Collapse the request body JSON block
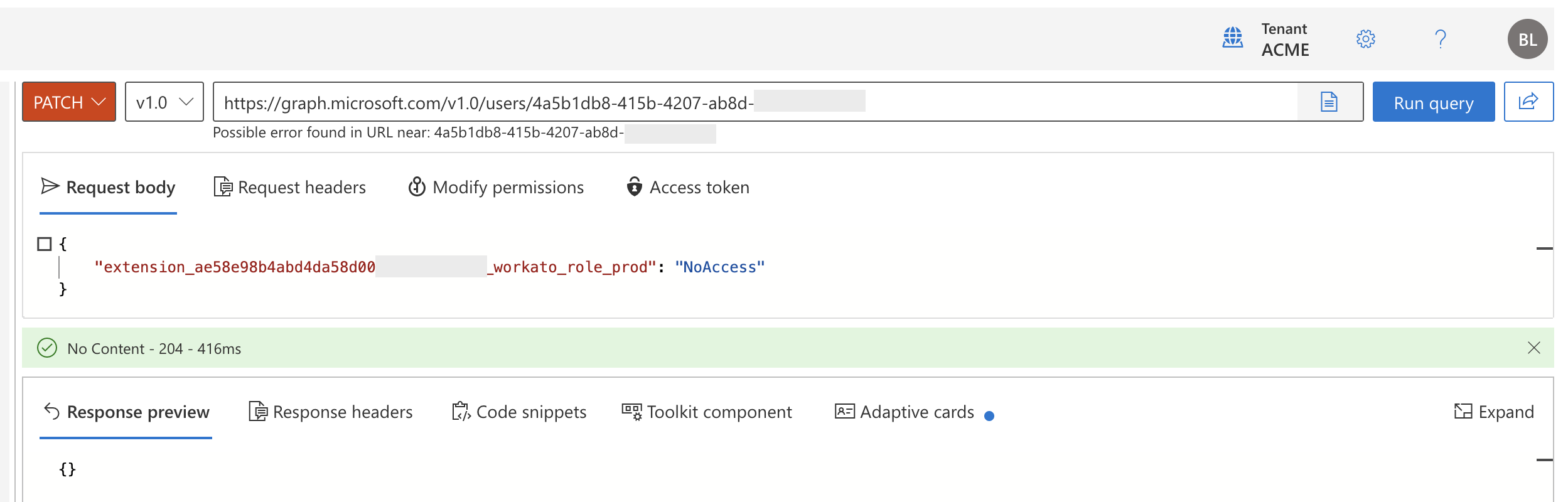The image size is (1568, 502). click(x=44, y=244)
